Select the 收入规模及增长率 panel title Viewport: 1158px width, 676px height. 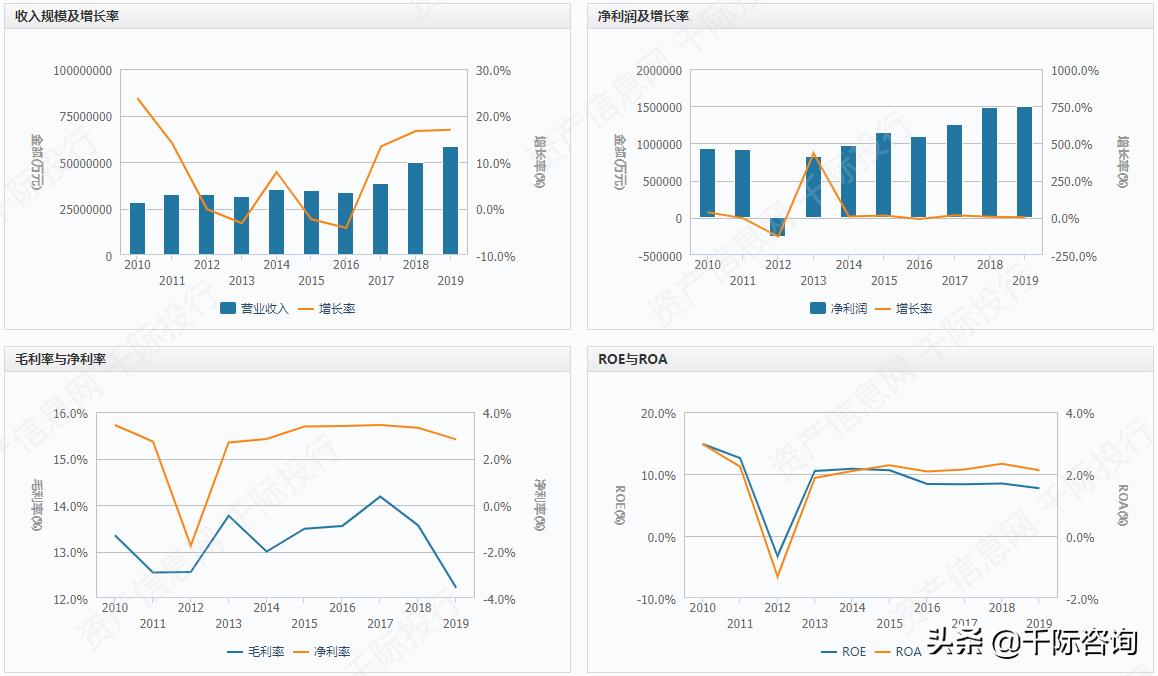click(x=67, y=16)
